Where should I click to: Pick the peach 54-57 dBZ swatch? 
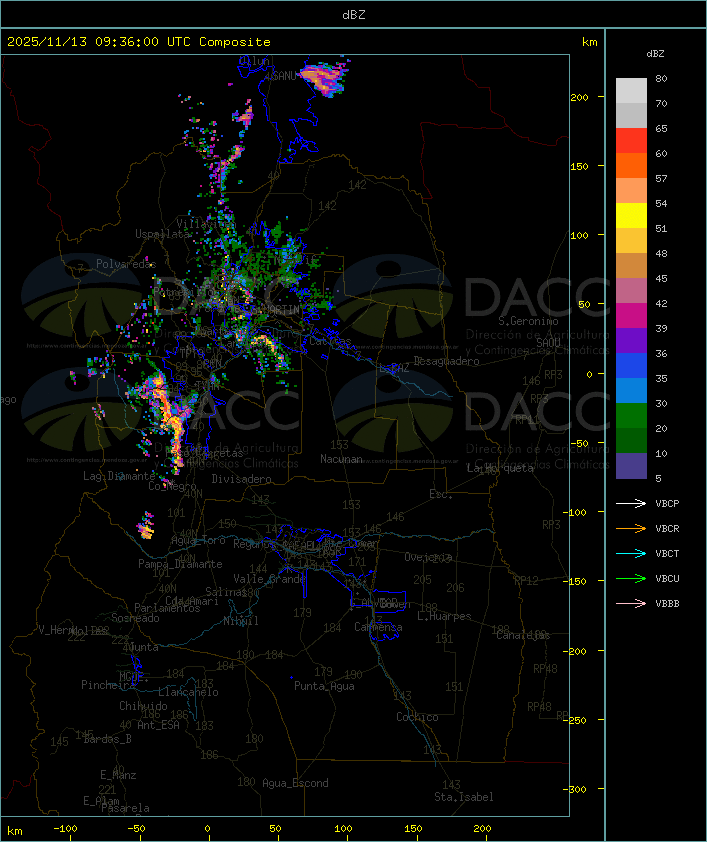[x=631, y=191]
